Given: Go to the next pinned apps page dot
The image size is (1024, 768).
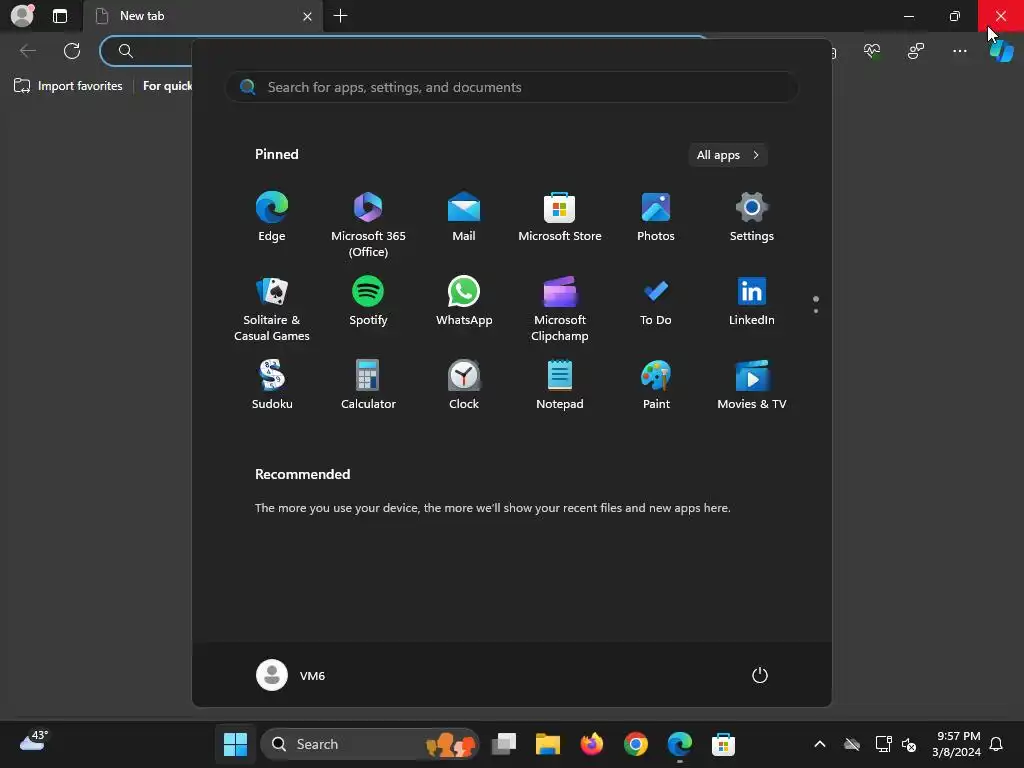Looking at the screenshot, I should (816, 311).
